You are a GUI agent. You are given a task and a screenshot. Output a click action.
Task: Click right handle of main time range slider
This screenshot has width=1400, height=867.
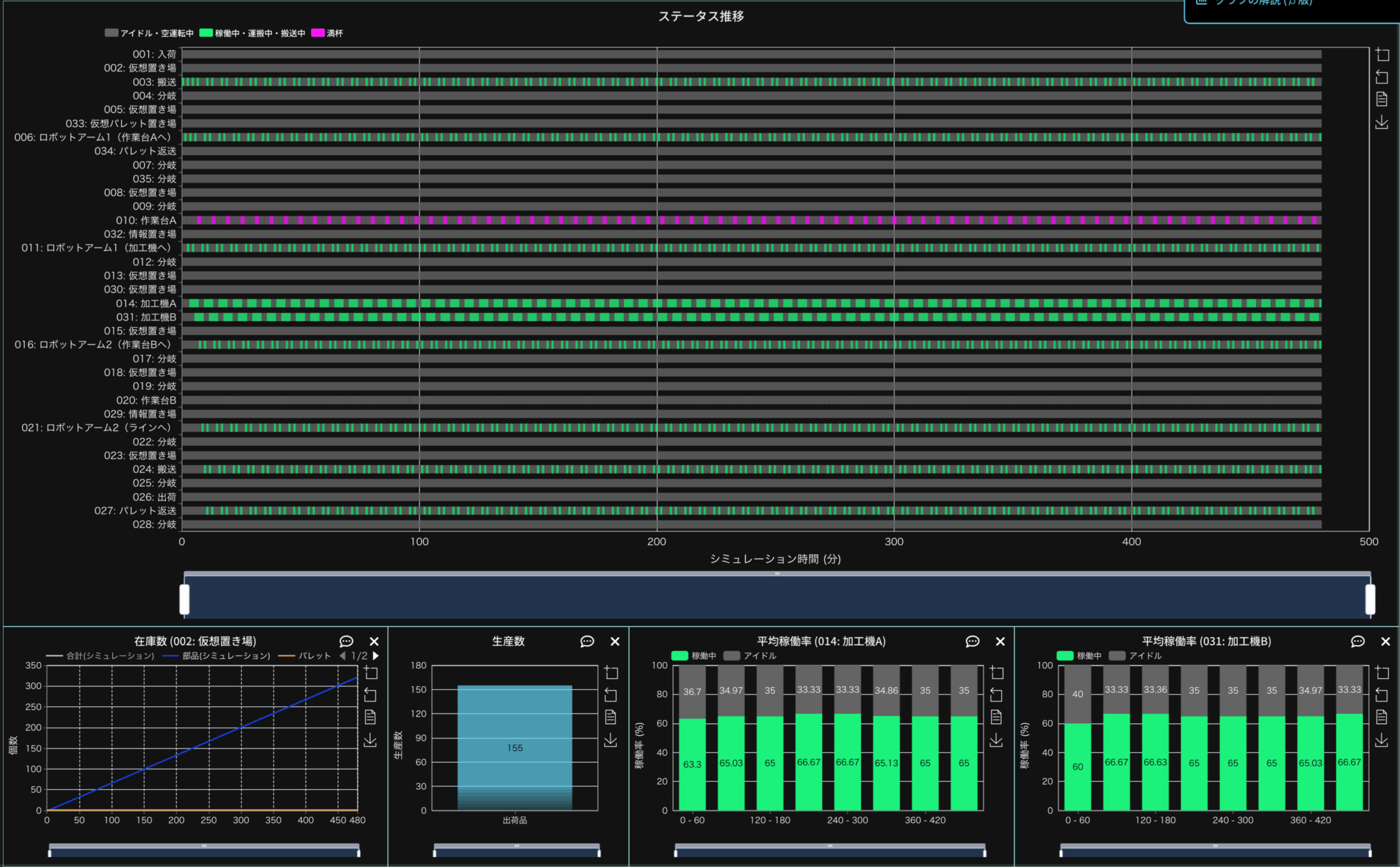coord(1370,599)
